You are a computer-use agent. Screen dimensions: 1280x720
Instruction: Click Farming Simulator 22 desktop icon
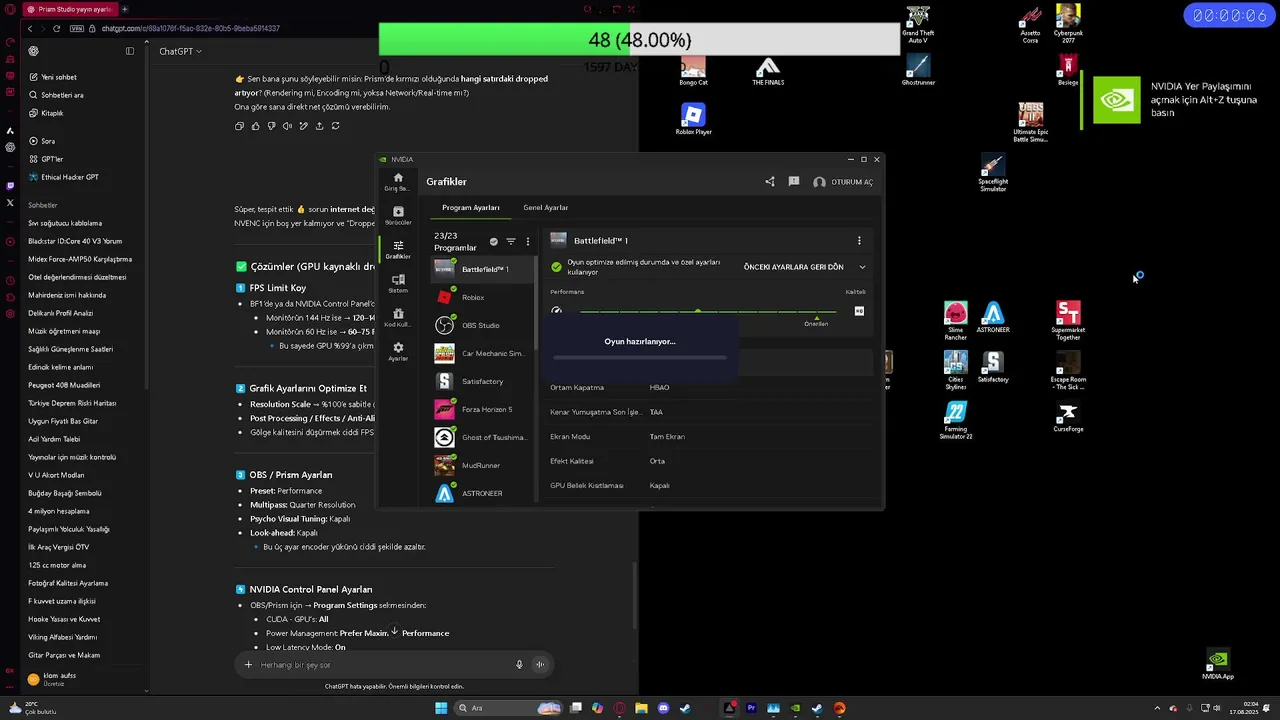point(956,420)
